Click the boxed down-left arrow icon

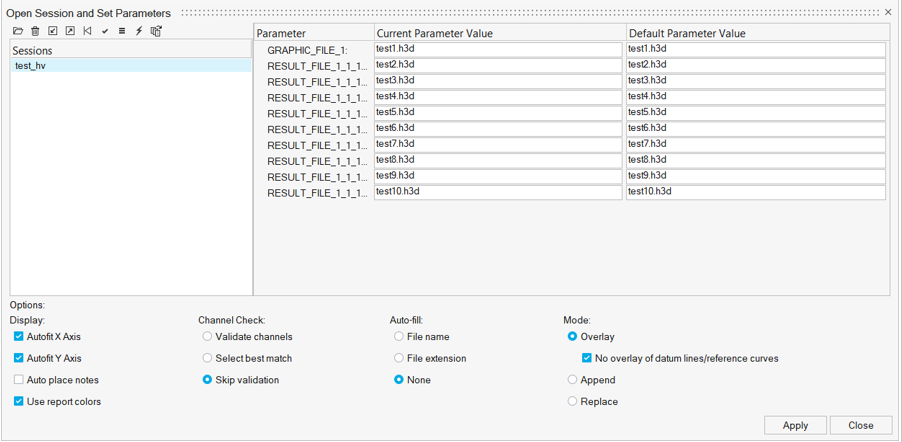53,31
